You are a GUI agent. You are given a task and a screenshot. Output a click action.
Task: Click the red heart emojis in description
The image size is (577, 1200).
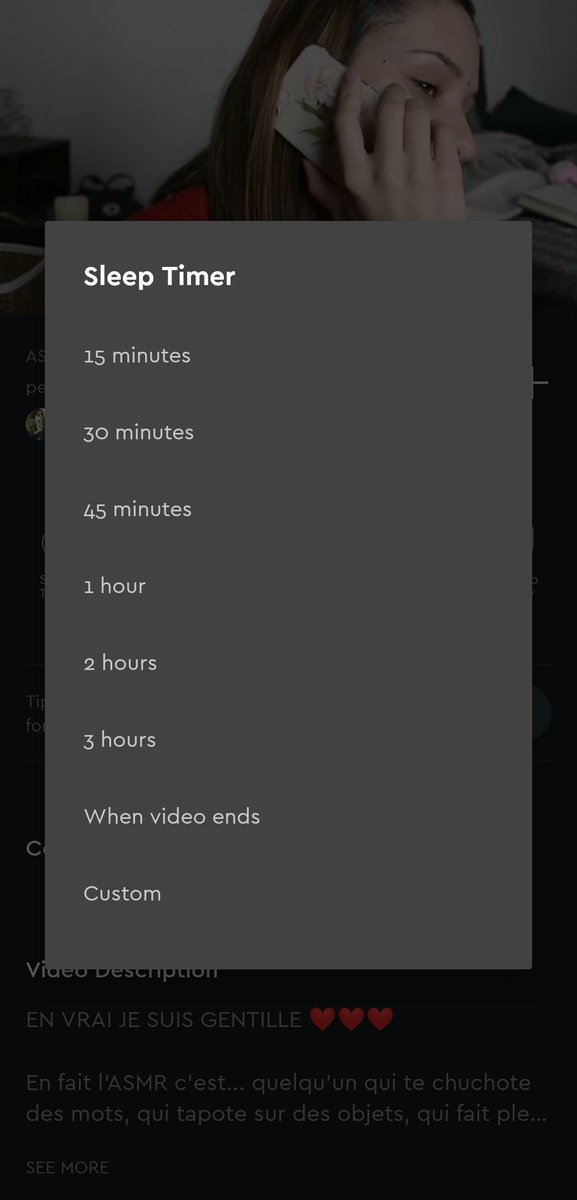pos(352,1020)
